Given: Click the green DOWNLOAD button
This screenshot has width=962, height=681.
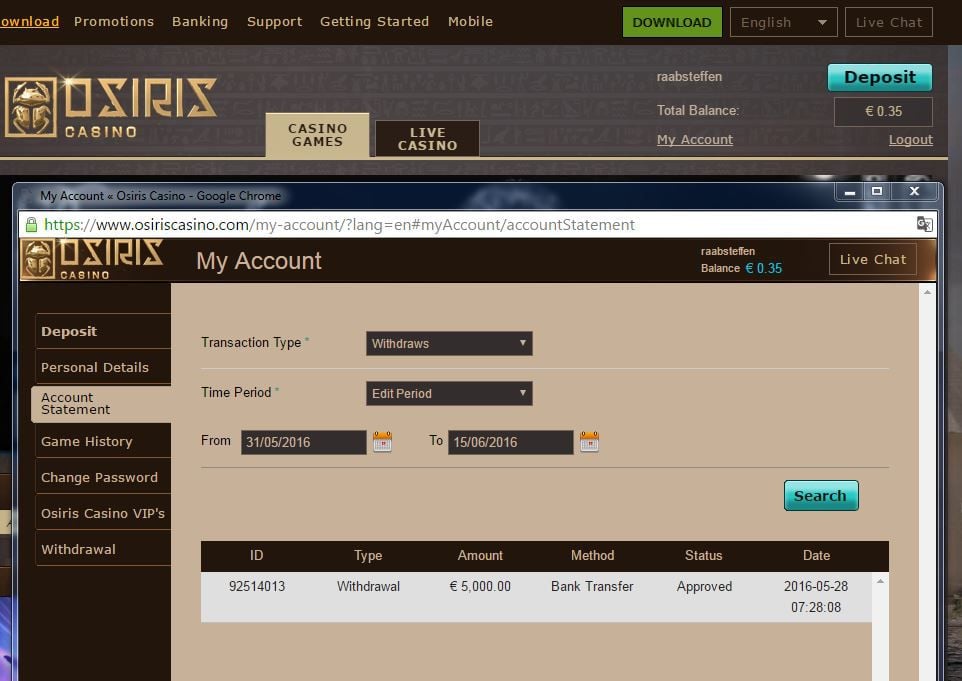Looking at the screenshot, I should (672, 22).
